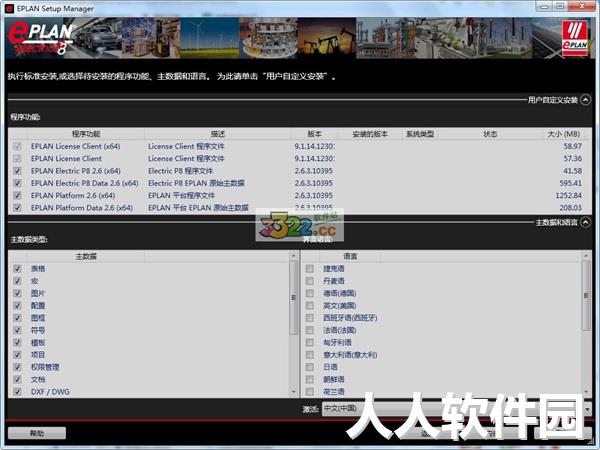This screenshot has height=450, width=600.
Task: Click the 描述 column header
Action: pos(218,134)
